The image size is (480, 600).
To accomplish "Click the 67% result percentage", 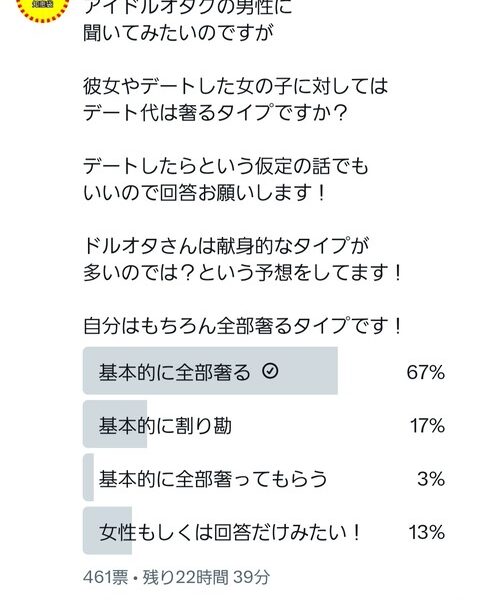I will [x=425, y=372].
